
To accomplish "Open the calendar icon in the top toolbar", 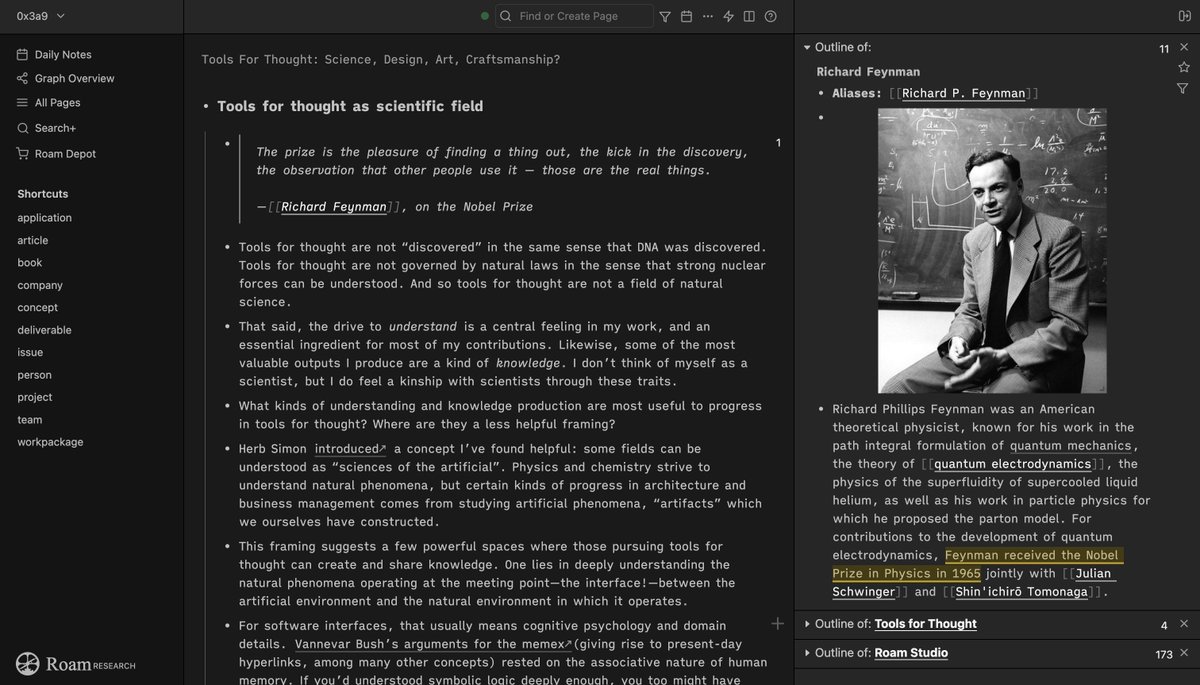I will (x=685, y=16).
